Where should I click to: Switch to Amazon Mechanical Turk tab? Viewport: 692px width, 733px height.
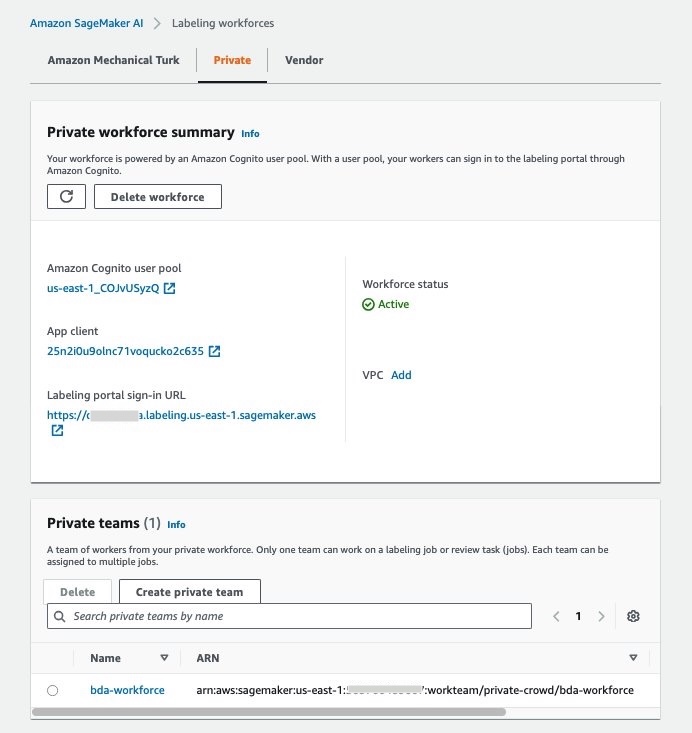(113, 60)
